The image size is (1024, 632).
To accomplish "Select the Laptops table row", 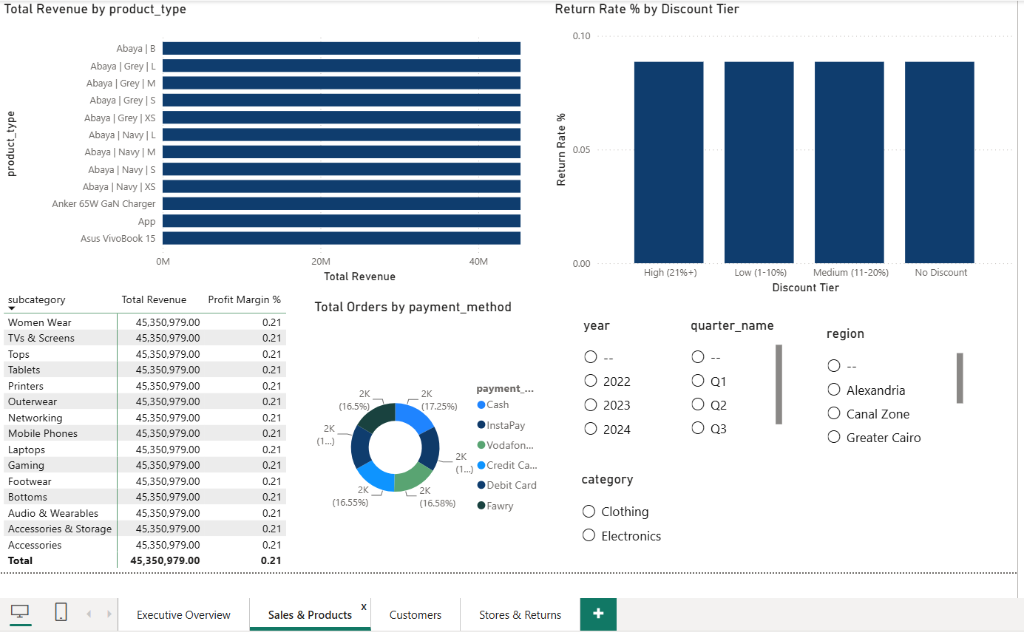I will (145, 450).
